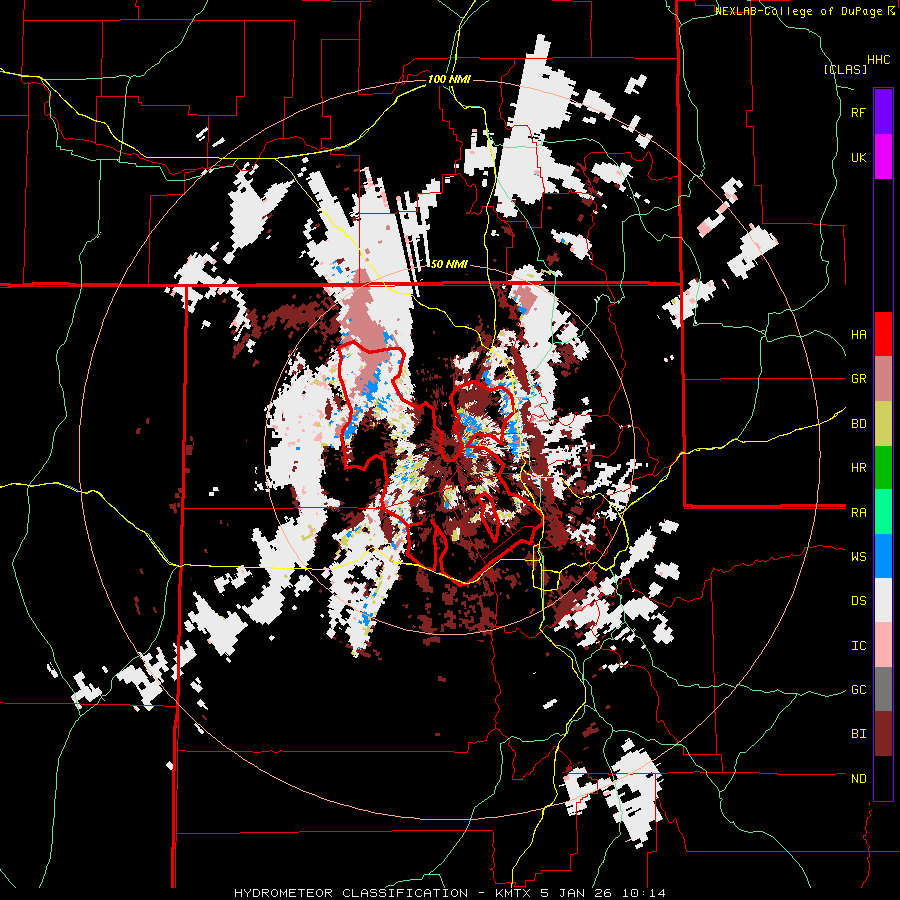Click the red HA legend swatch
900x900 pixels.
click(883, 334)
